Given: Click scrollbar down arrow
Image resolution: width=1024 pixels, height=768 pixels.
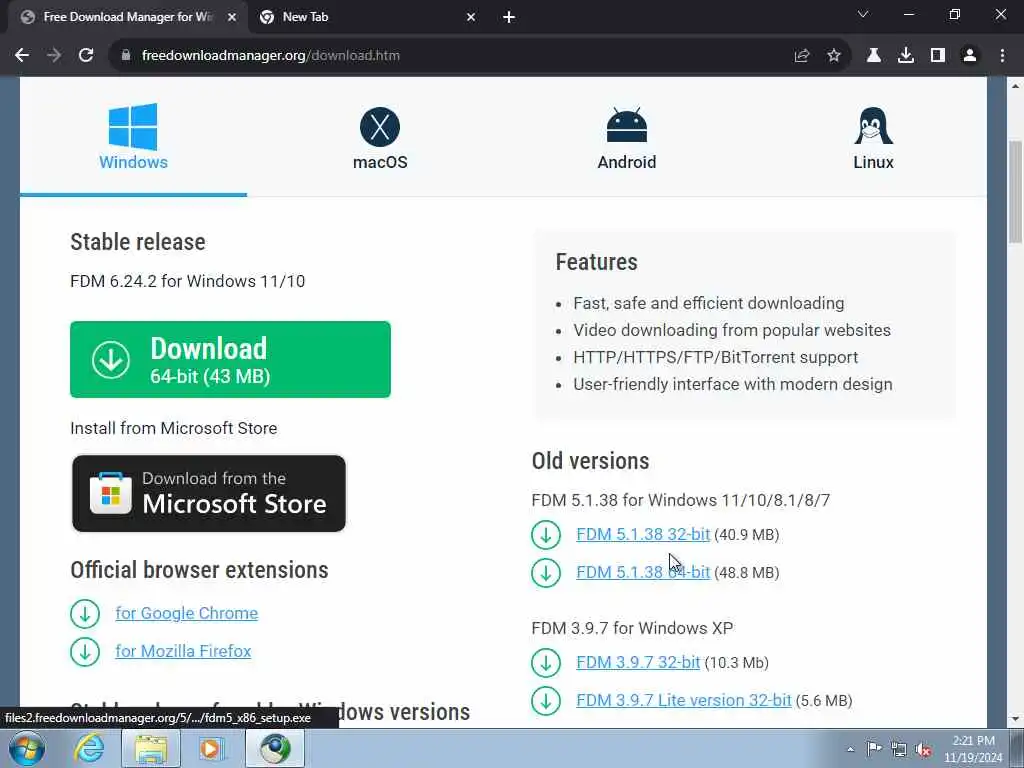Looking at the screenshot, I should coord(1015,719).
